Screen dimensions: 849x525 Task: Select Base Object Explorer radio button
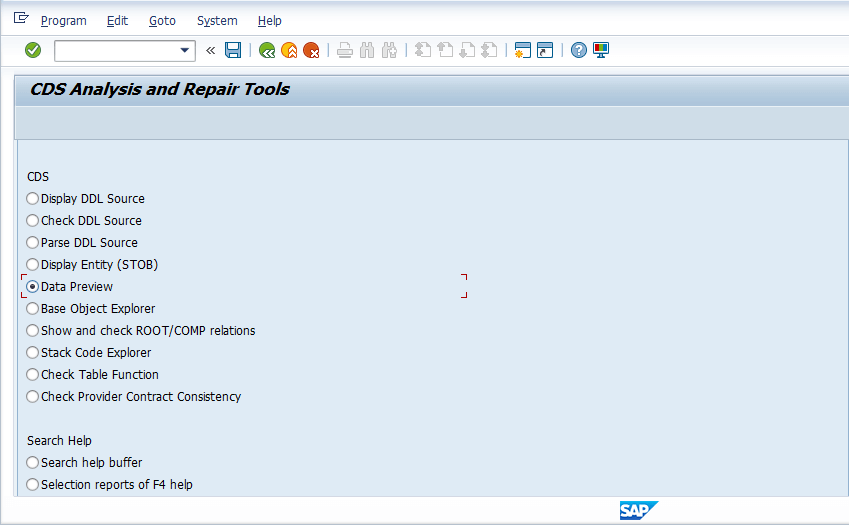32,309
